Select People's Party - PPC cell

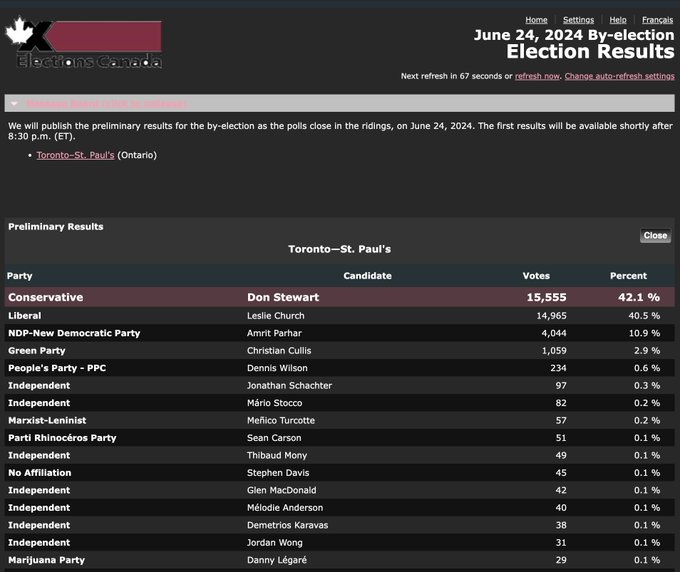(x=57, y=368)
